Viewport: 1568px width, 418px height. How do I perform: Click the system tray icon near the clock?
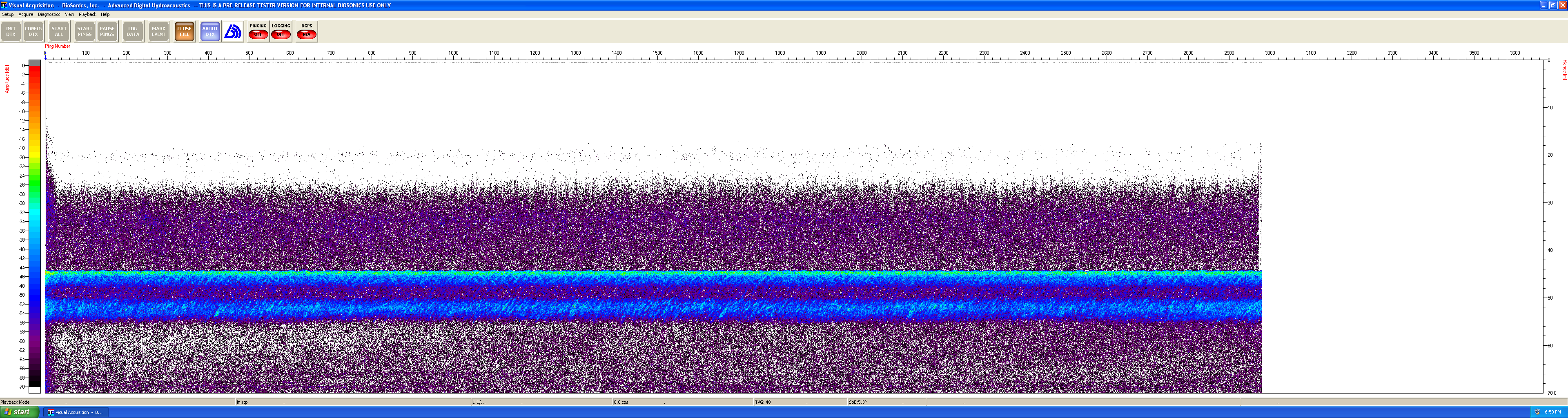(x=1537, y=412)
